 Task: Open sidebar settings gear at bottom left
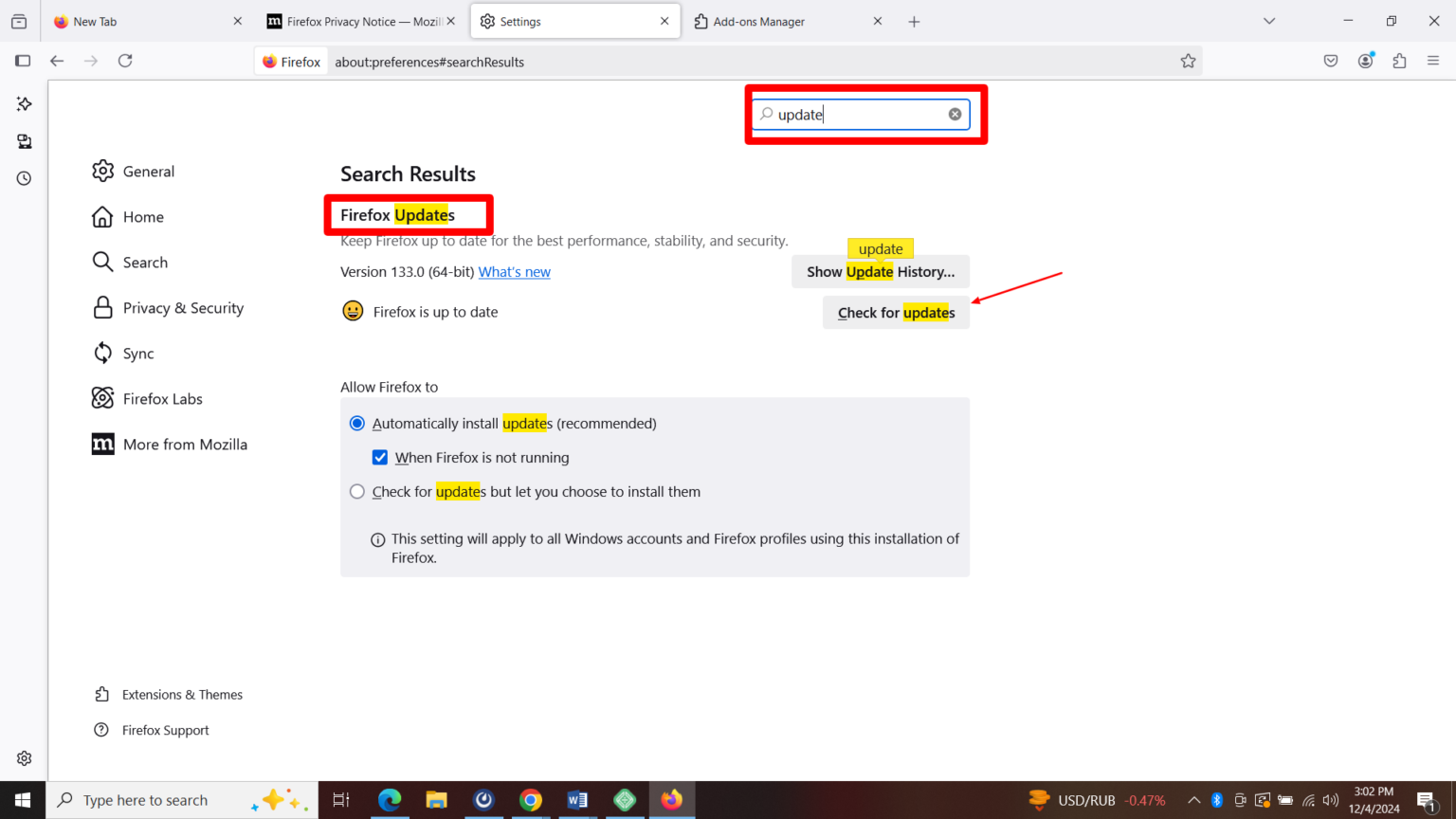(24, 757)
